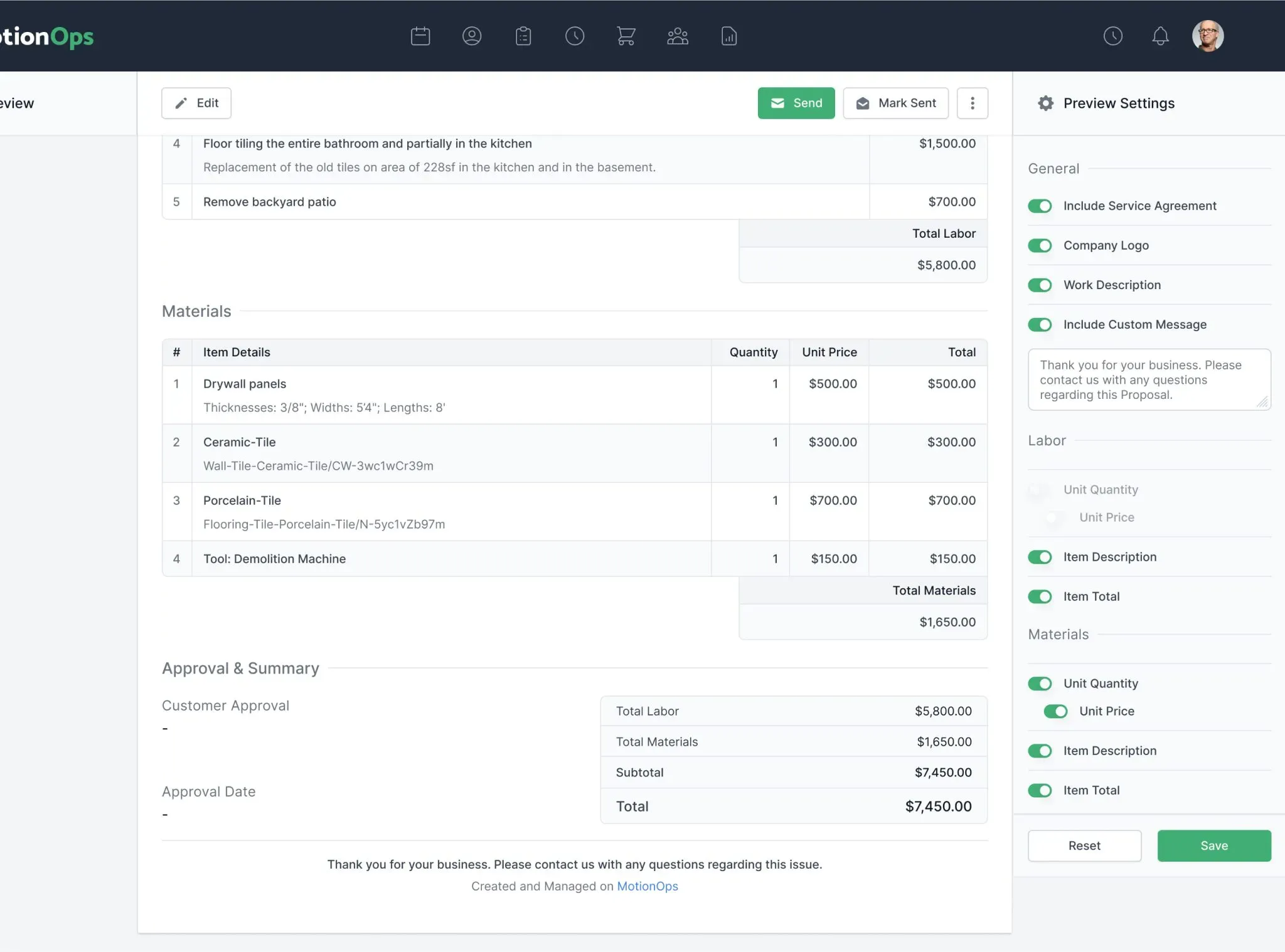Viewport: 1285px width, 952px height.
Task: Open notifications bell icon
Action: click(x=1161, y=36)
